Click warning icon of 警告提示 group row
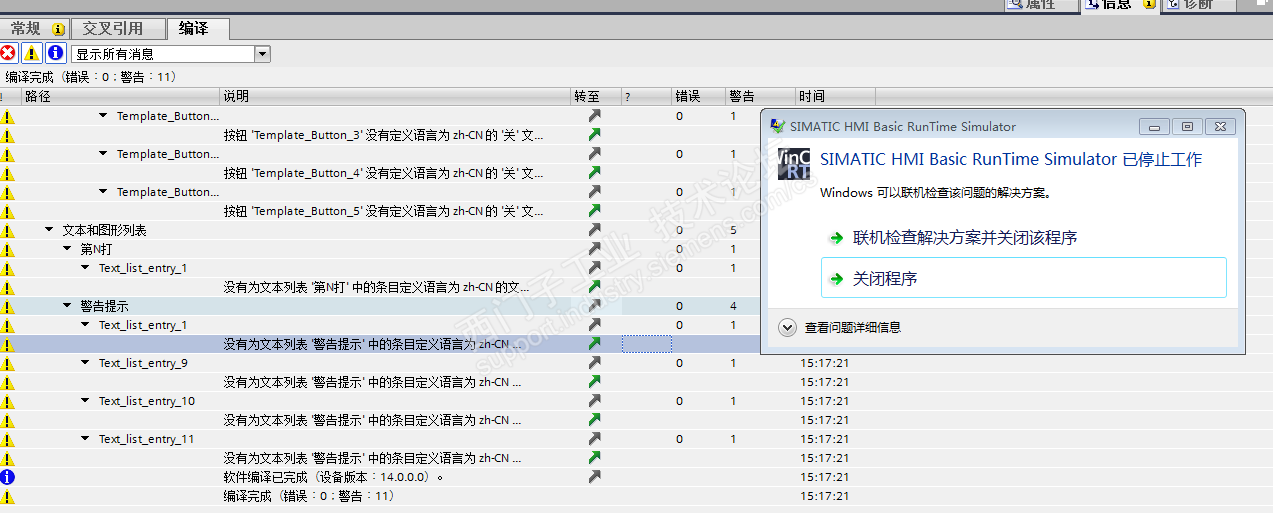Image resolution: width=1273 pixels, height=513 pixels. pyautogui.click(x=7, y=306)
